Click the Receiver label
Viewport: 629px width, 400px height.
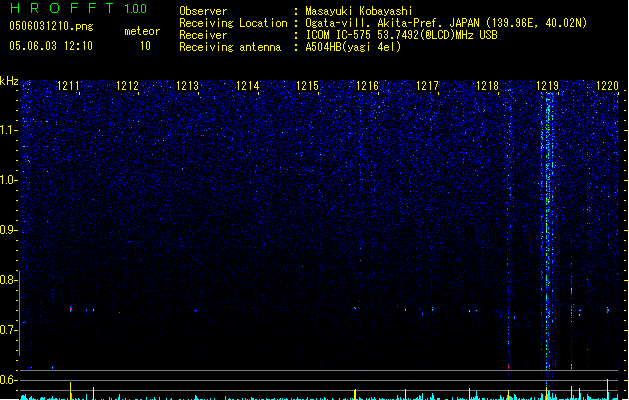tap(203, 35)
